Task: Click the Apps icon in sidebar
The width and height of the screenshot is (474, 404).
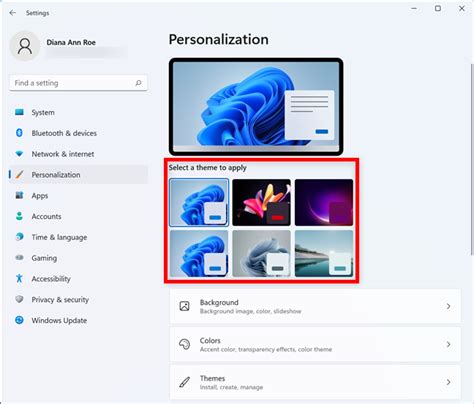Action: click(x=19, y=195)
